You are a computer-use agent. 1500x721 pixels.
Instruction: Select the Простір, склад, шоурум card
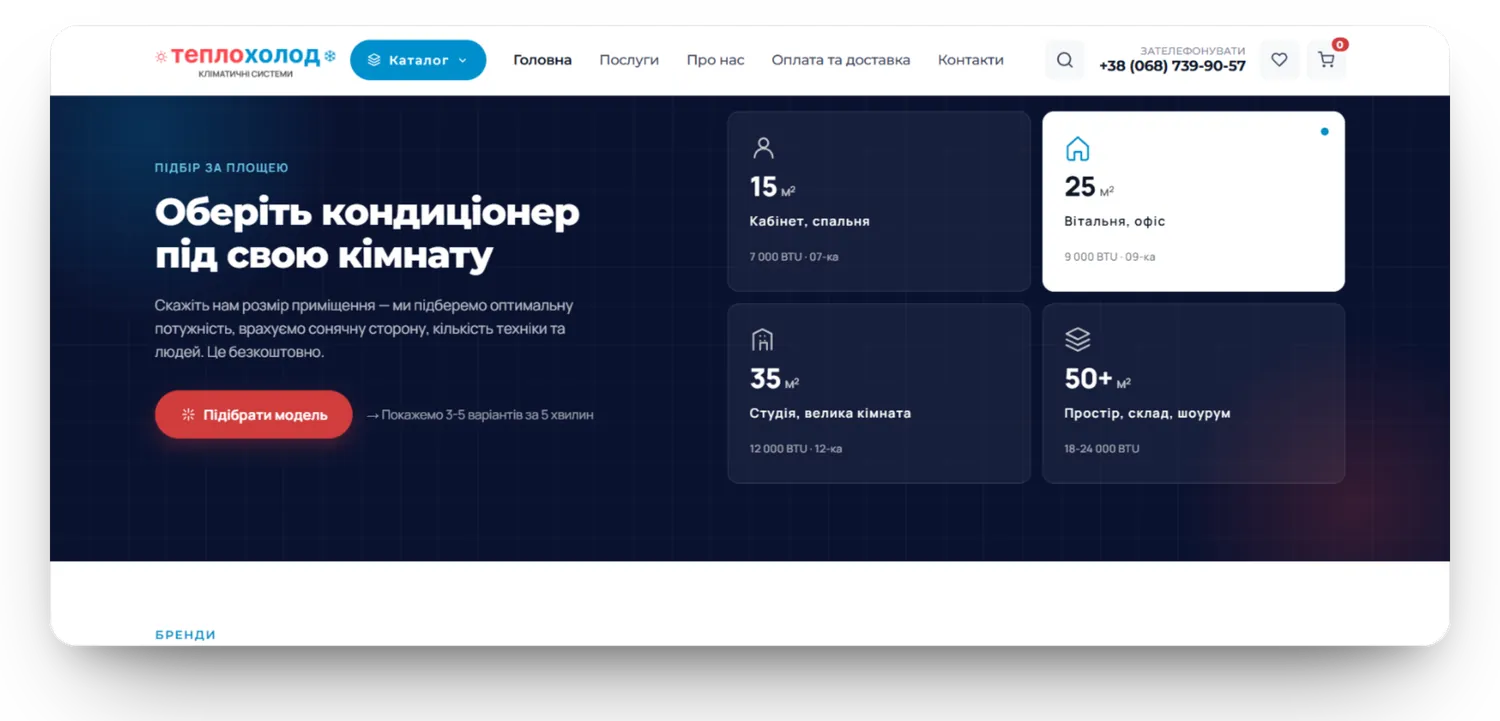[1193, 393]
